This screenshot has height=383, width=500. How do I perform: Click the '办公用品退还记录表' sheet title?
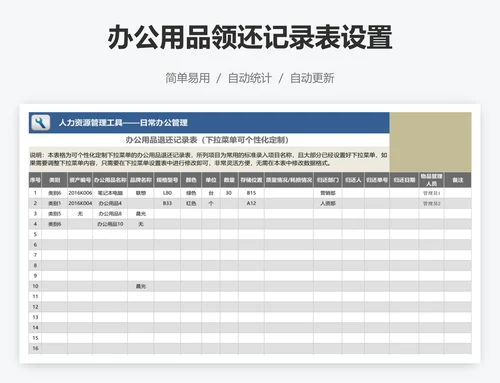pyautogui.click(x=161, y=140)
